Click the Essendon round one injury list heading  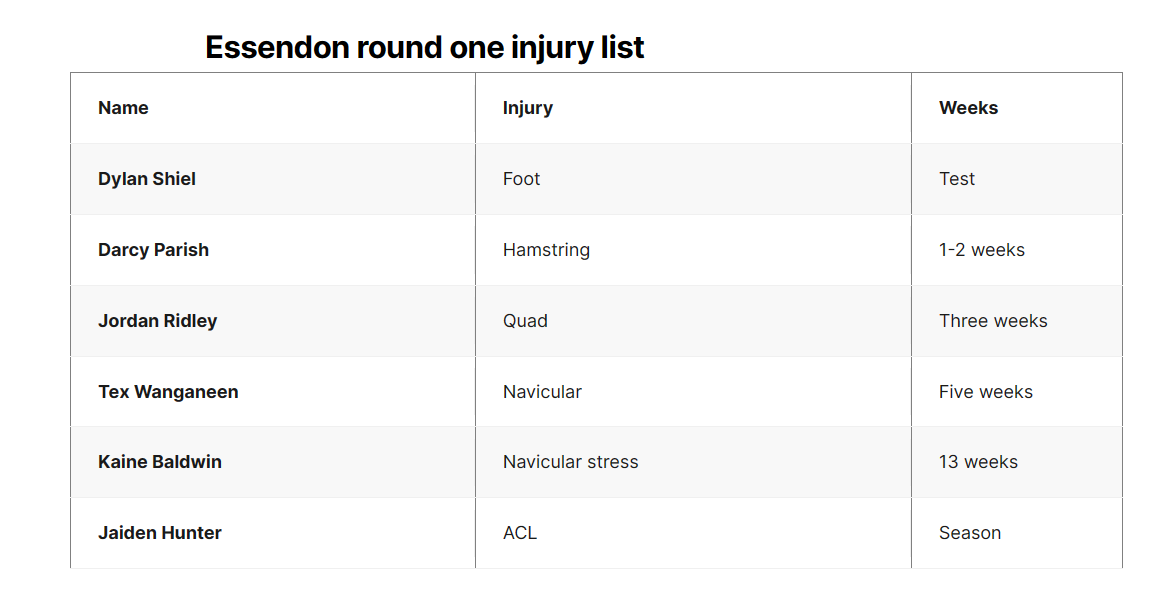click(424, 48)
